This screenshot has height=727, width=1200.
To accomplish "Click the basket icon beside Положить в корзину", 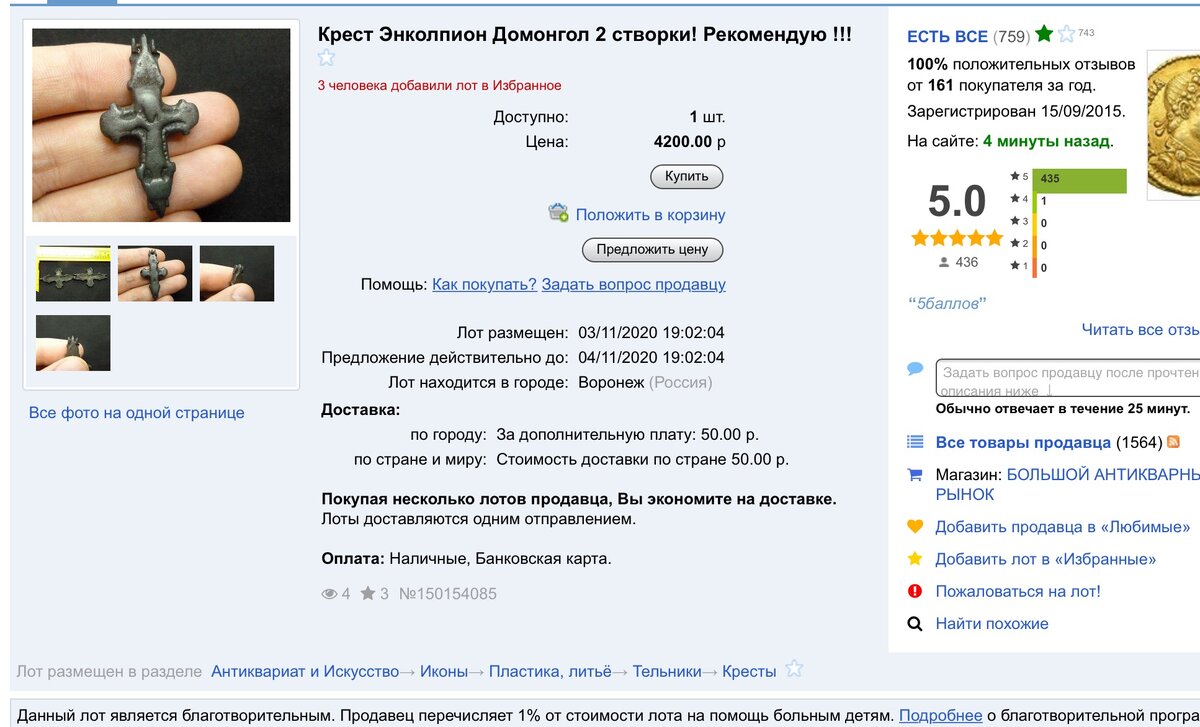I will tap(558, 213).
